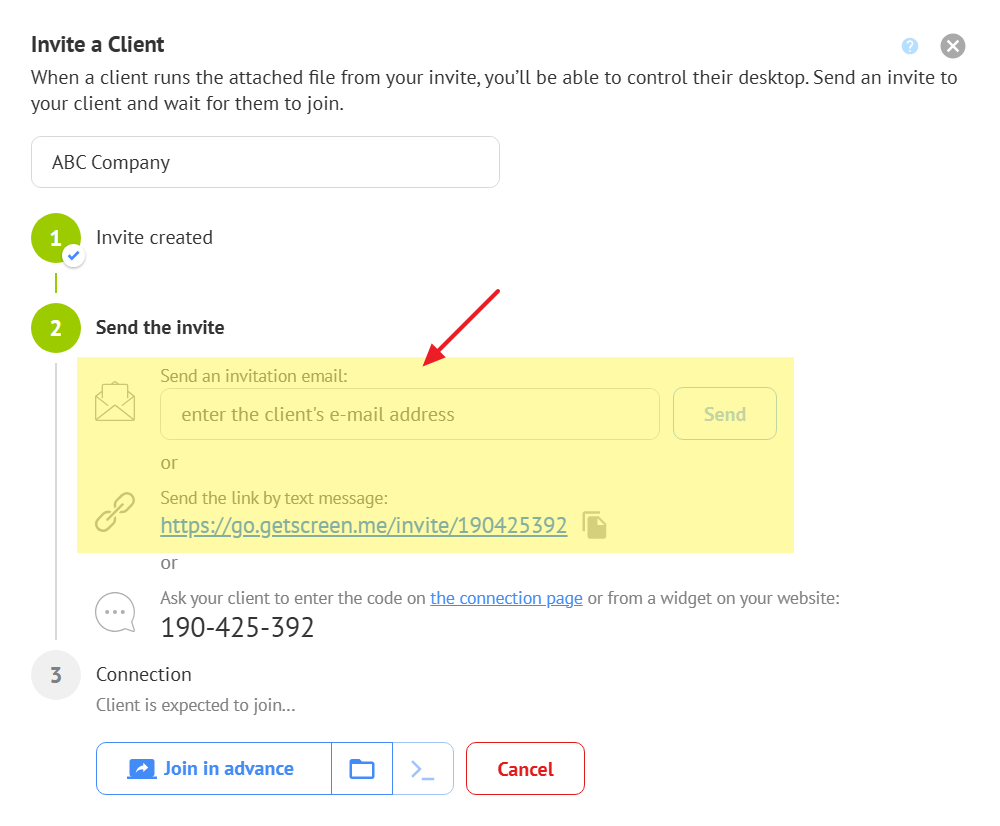Click the blue checkmark badge on step 1
1000x826 pixels.
(x=73, y=256)
